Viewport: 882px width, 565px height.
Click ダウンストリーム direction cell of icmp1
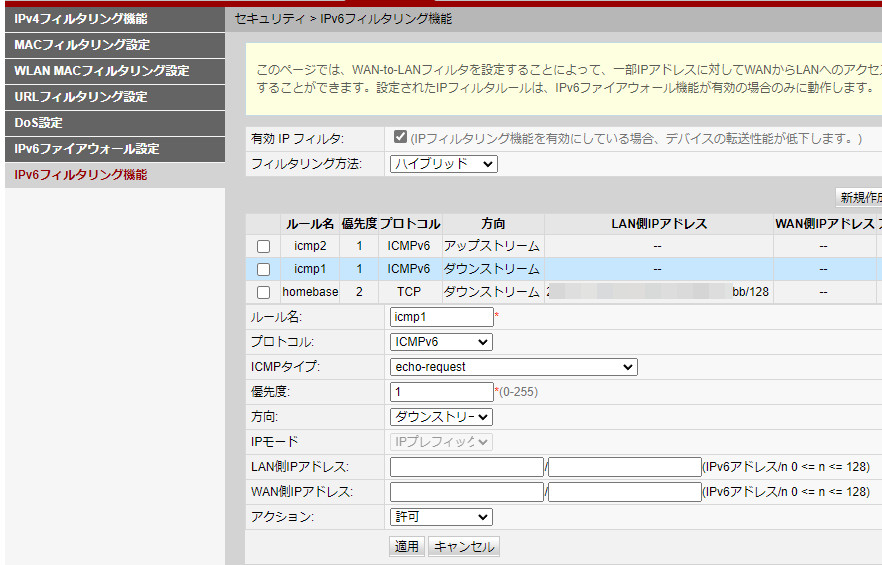493,270
